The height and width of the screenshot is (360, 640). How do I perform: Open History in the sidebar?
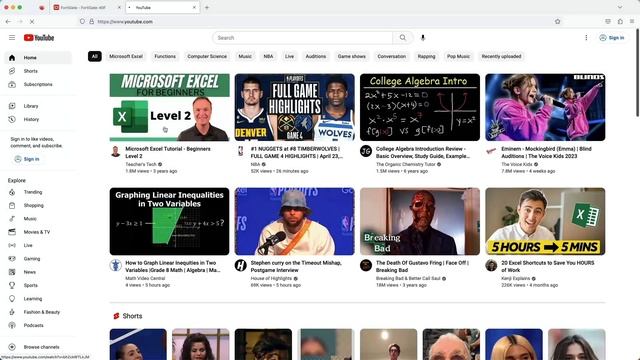38,120
